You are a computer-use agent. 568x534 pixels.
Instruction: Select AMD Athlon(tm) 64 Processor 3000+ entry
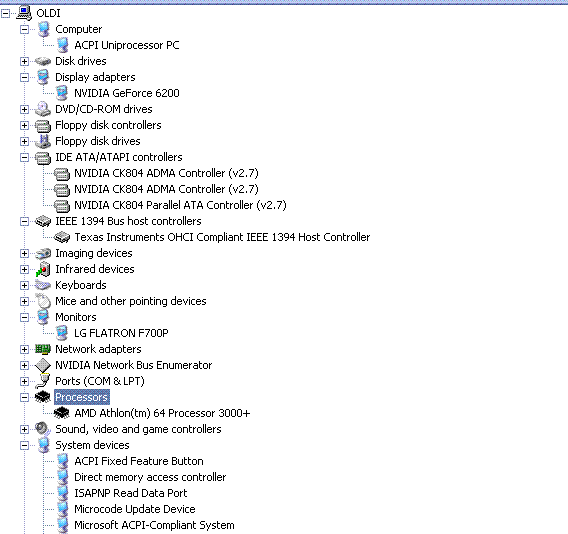(x=162, y=413)
